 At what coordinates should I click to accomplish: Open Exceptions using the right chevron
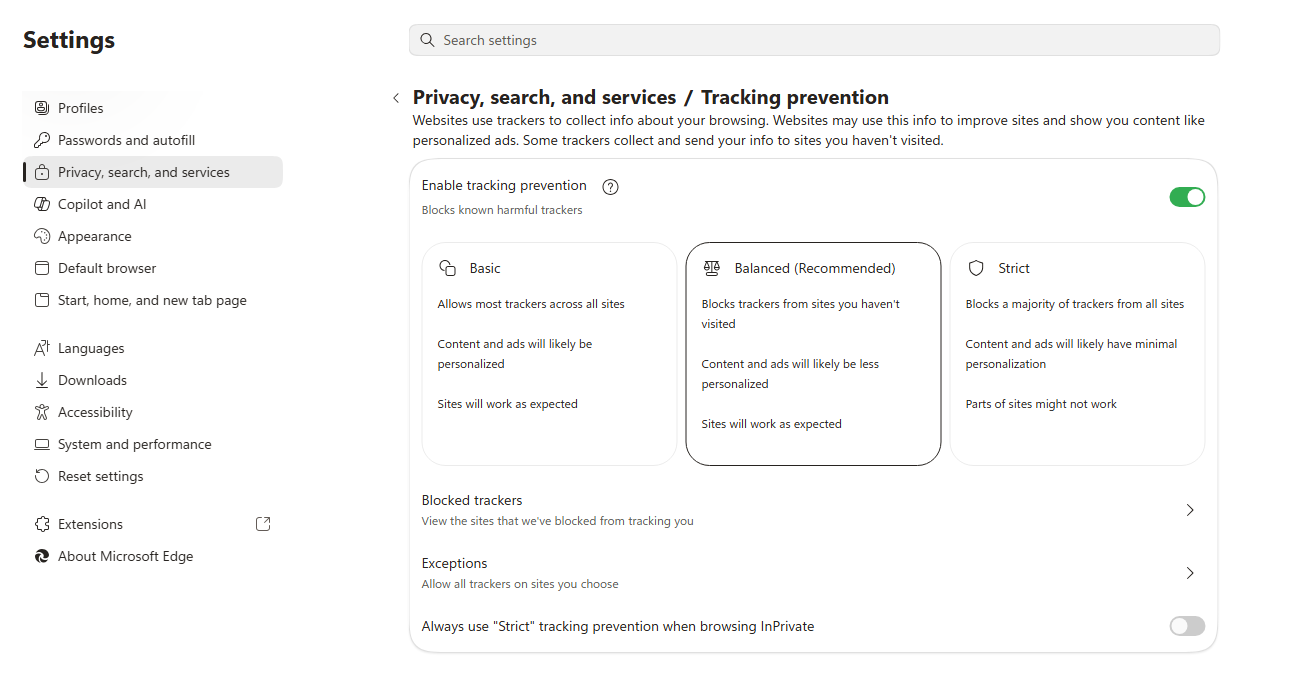click(x=1190, y=573)
